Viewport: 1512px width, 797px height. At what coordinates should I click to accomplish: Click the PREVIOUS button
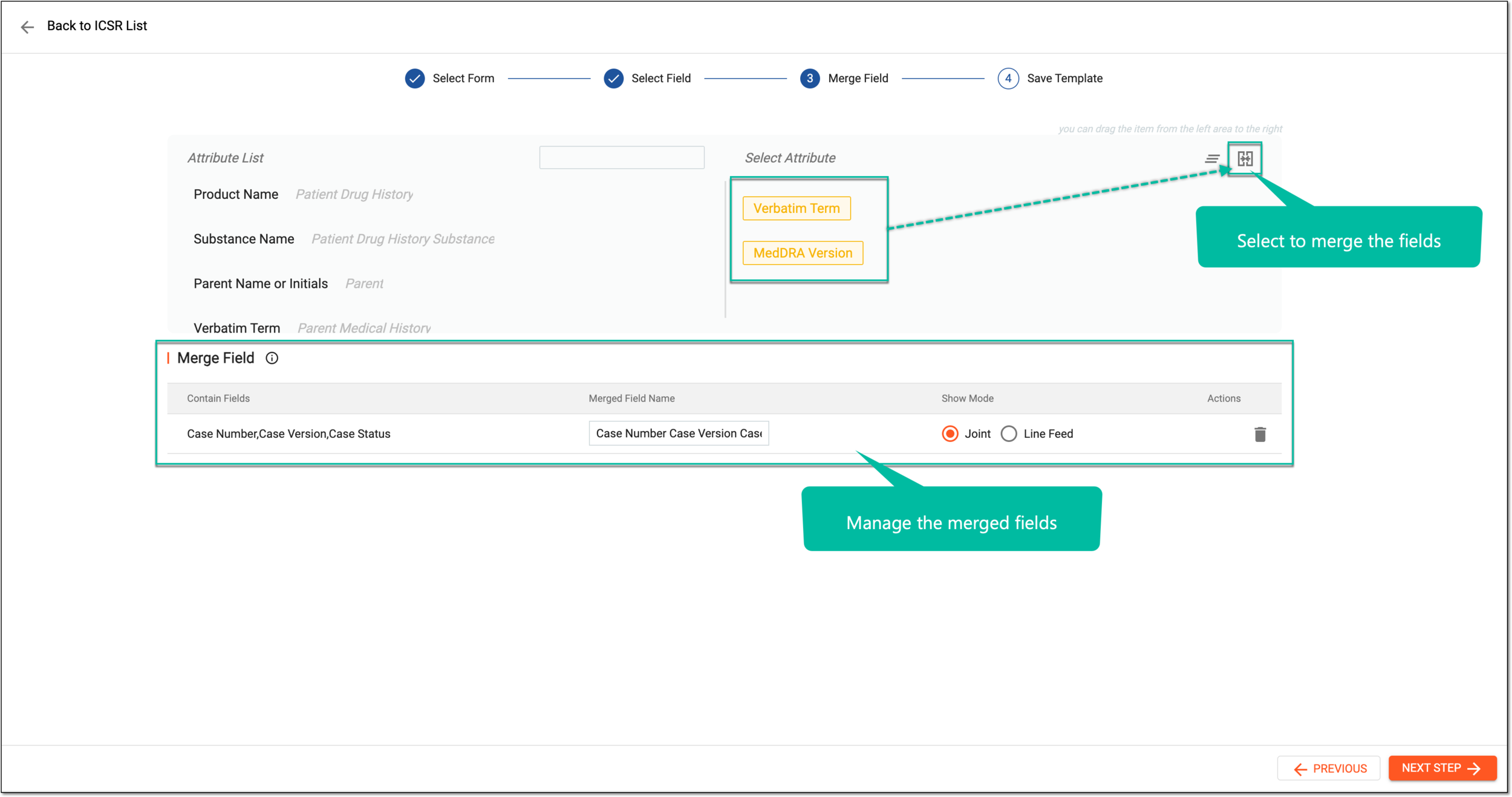point(1329,768)
